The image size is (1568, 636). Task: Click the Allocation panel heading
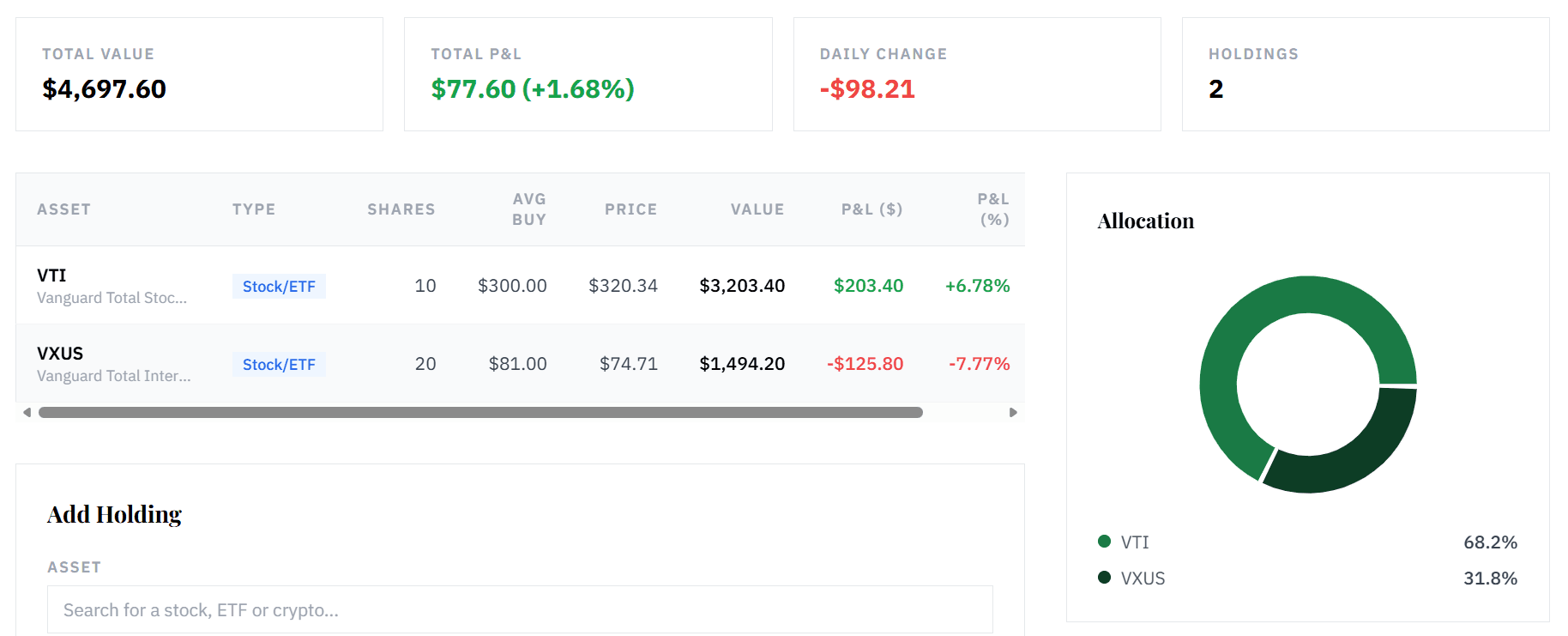coord(1145,221)
